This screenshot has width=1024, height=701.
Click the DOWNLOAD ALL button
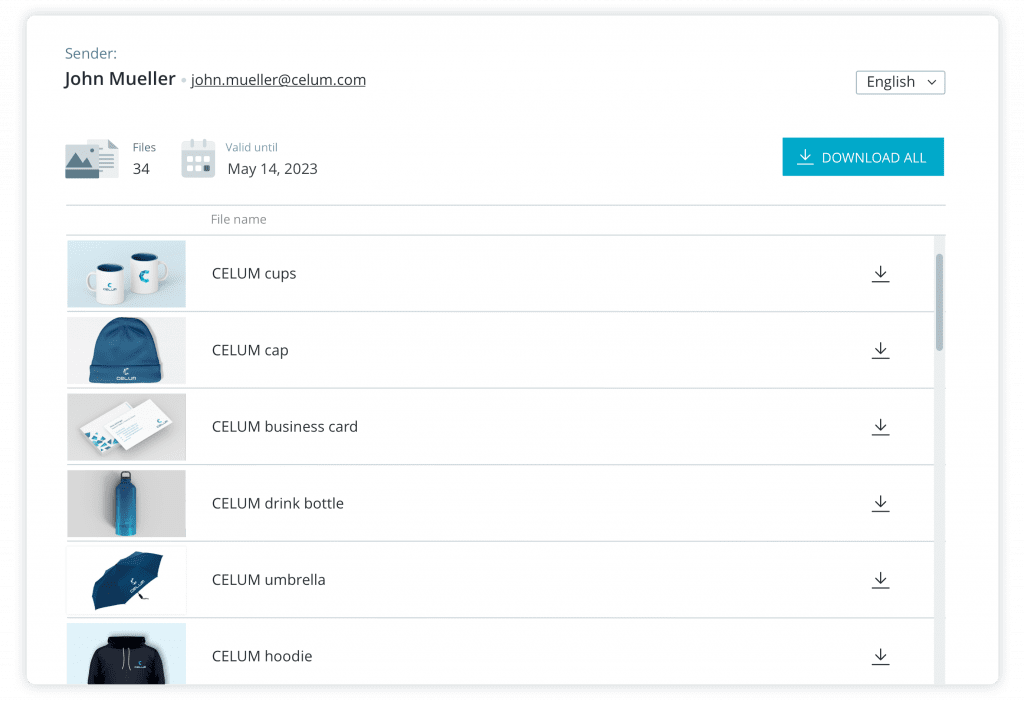[863, 157]
